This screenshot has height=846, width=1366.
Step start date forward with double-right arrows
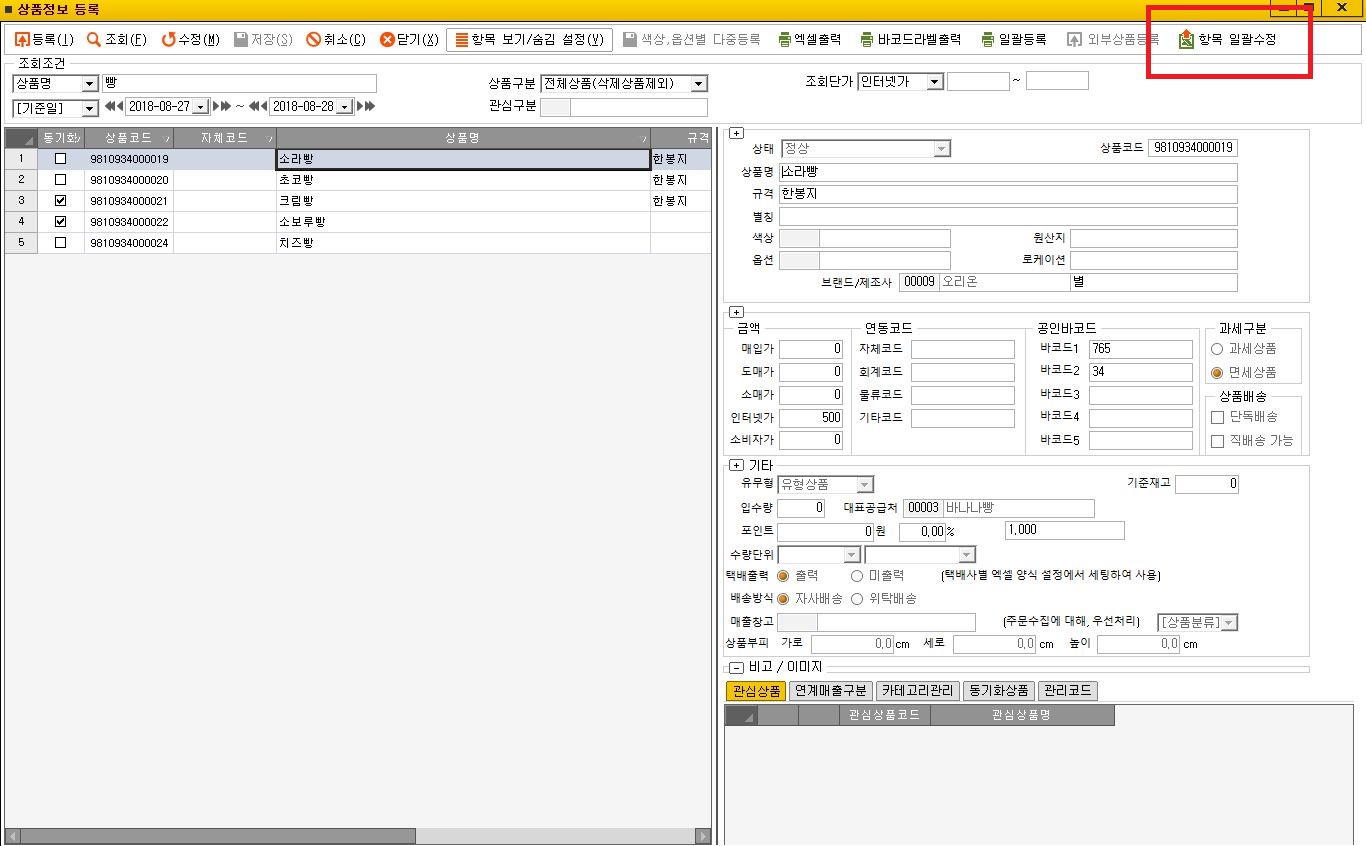222,106
